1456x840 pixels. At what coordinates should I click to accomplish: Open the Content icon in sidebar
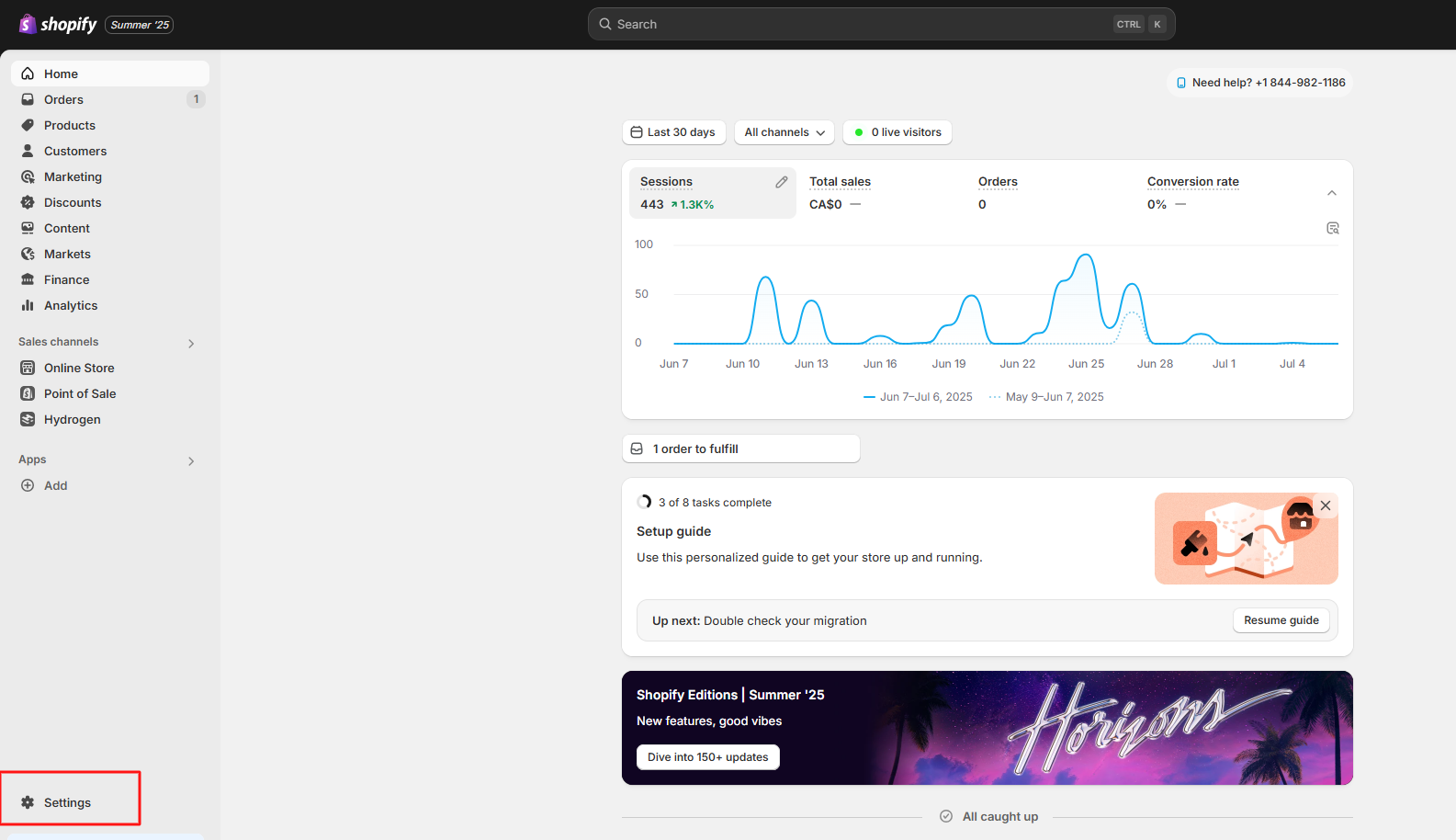pyautogui.click(x=28, y=228)
